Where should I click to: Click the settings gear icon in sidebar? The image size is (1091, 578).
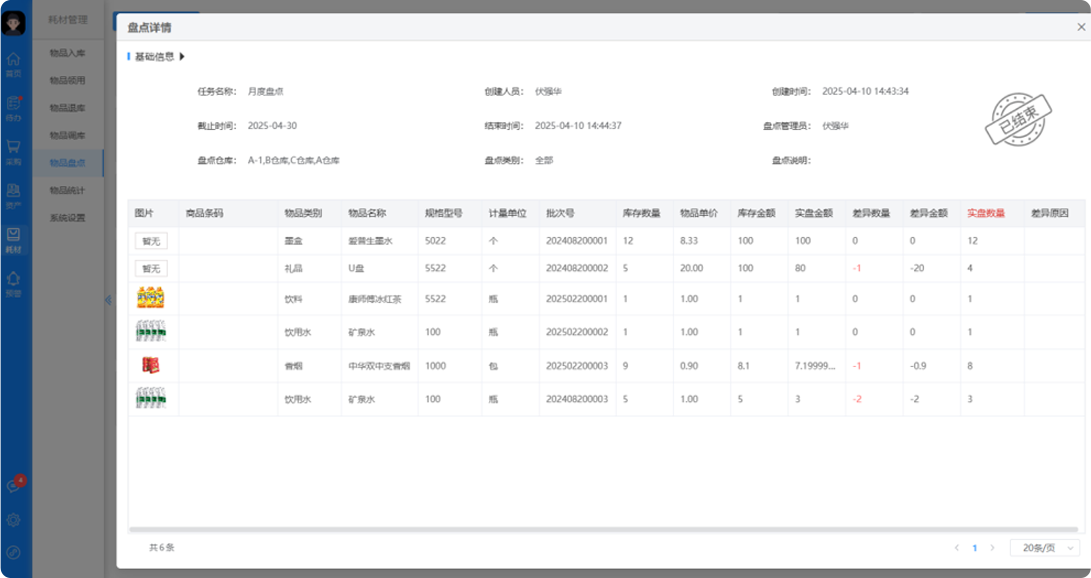pyautogui.click(x=14, y=520)
